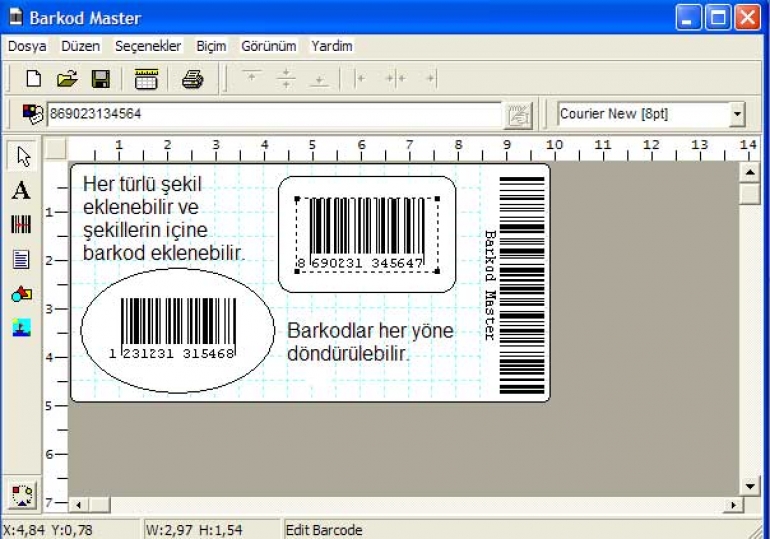The height and width of the screenshot is (539, 770).
Task: Open the Seçenekler menu
Action: coord(148,46)
